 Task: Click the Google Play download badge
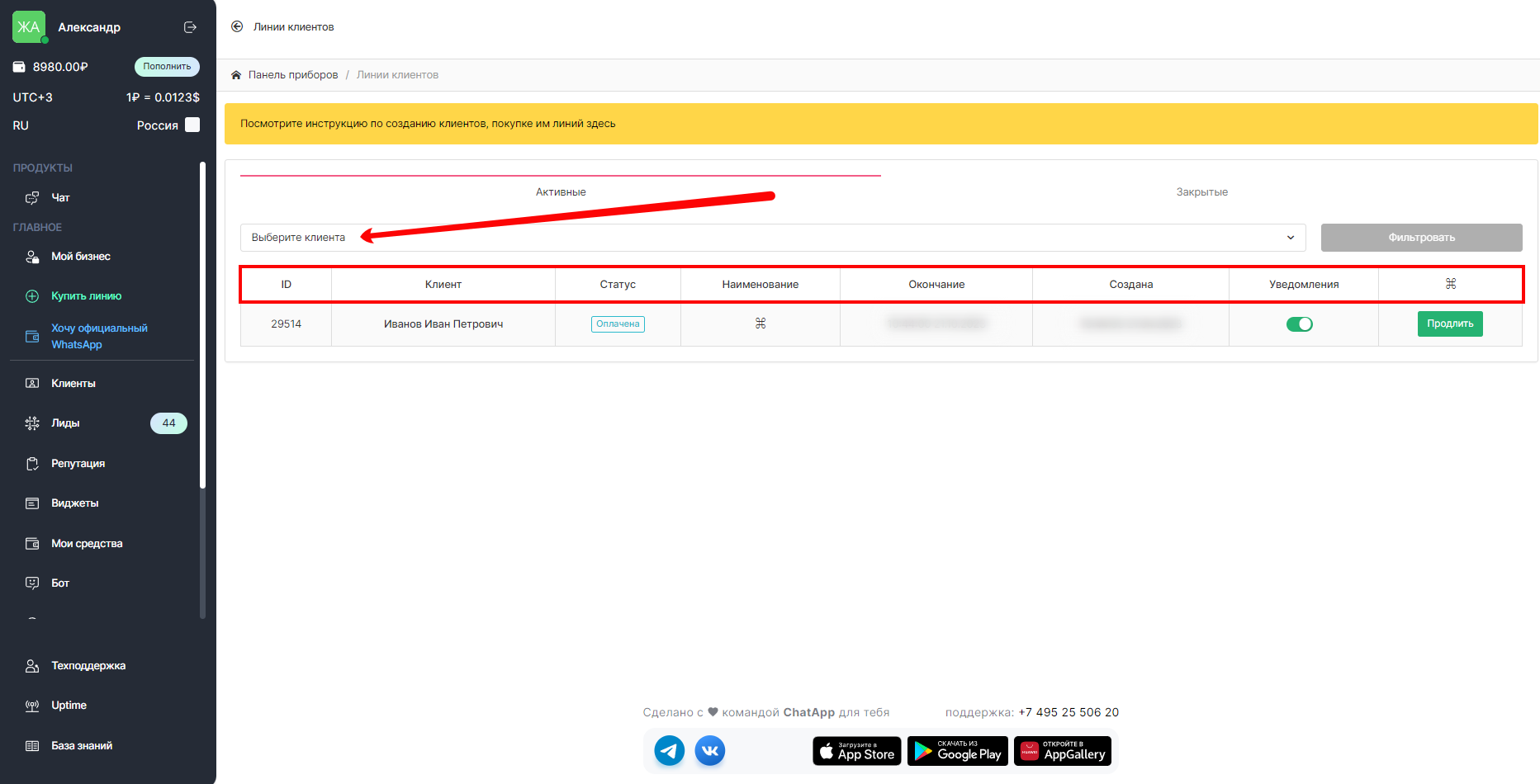[x=957, y=751]
